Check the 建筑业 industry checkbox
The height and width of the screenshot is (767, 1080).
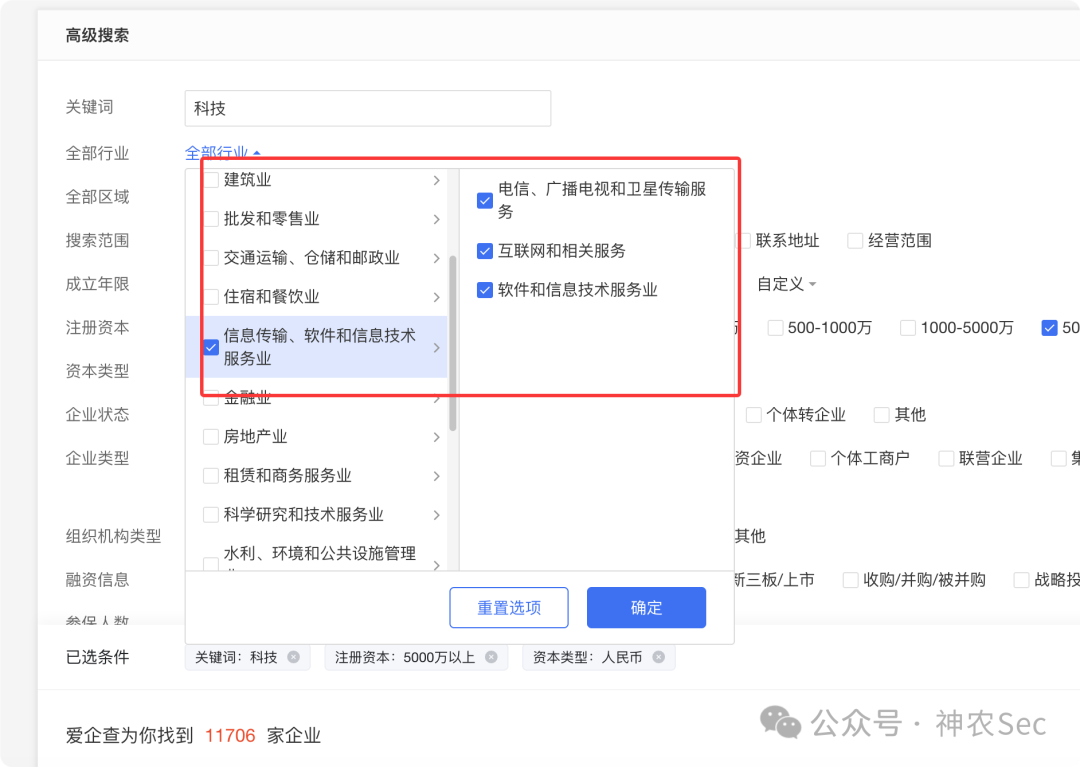tap(211, 179)
